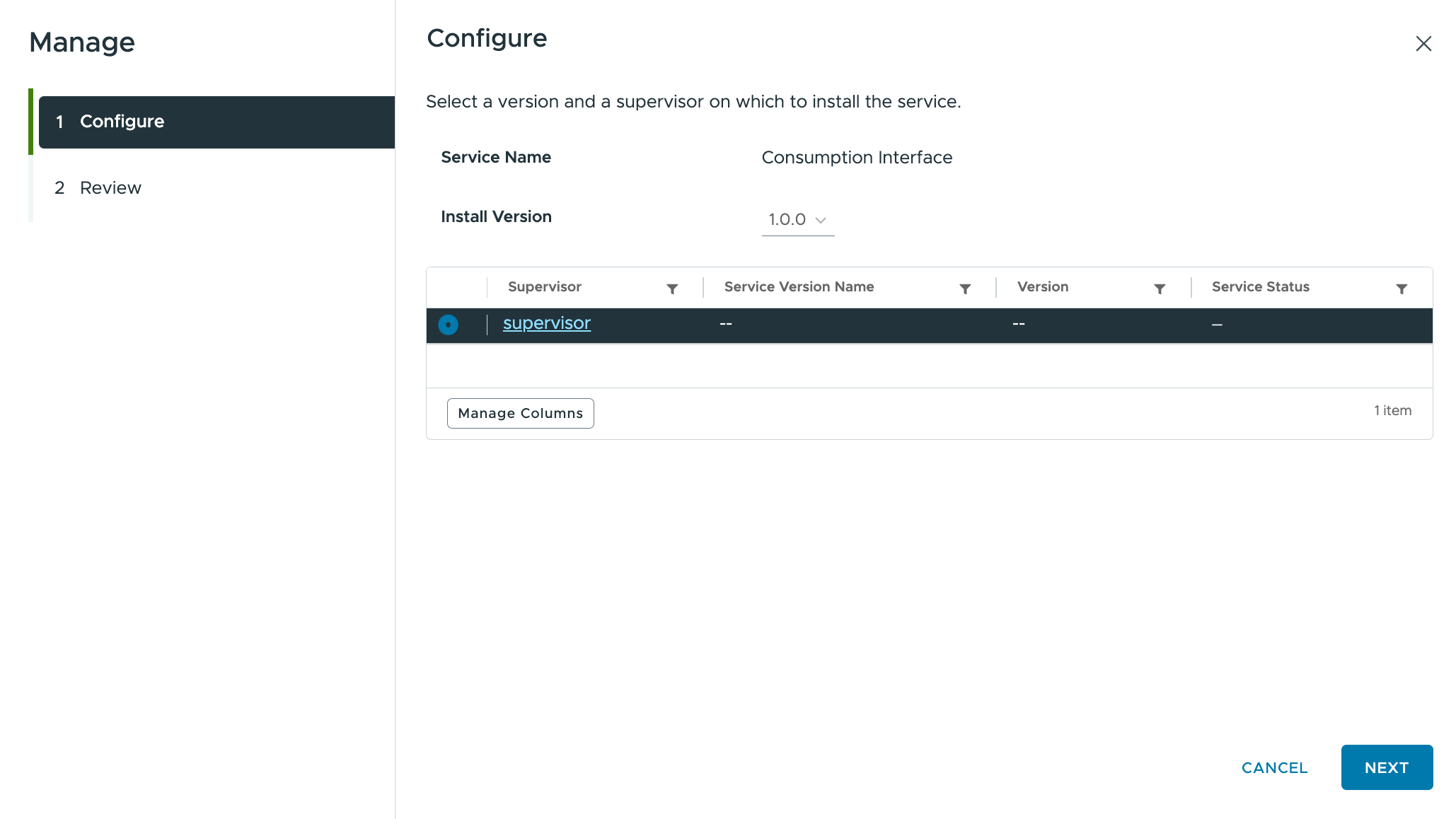Click the Service Version Name filter icon
This screenshot has width=1456, height=819.
[966, 288]
